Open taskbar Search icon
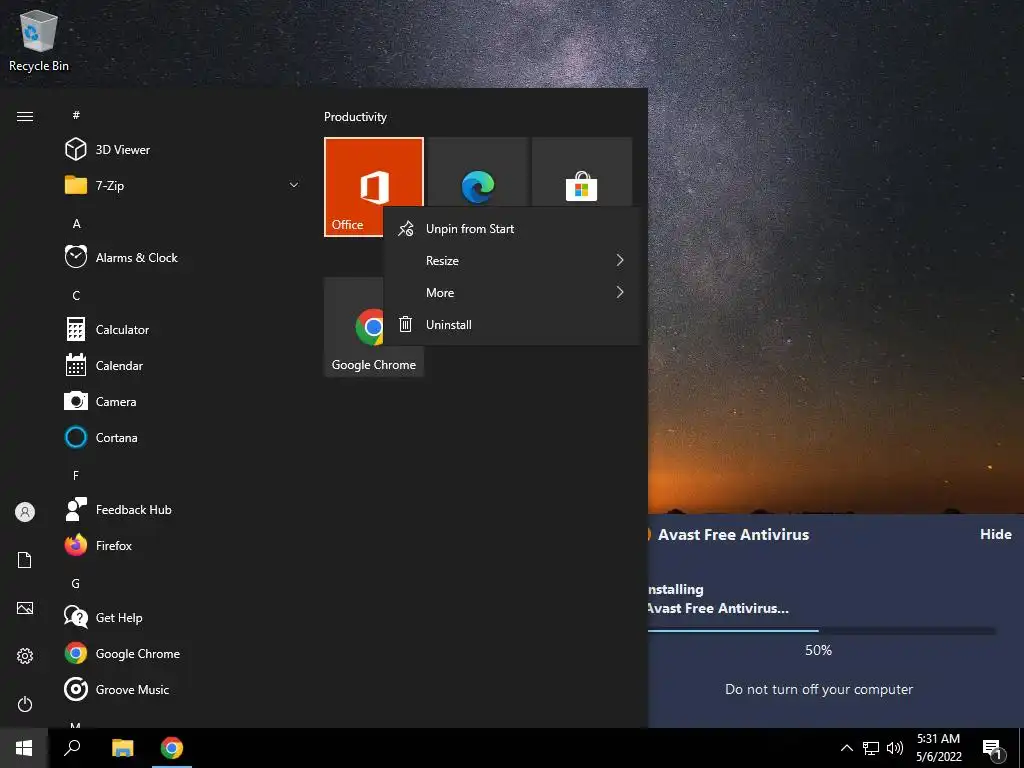Image resolution: width=1024 pixels, height=768 pixels. click(x=72, y=748)
